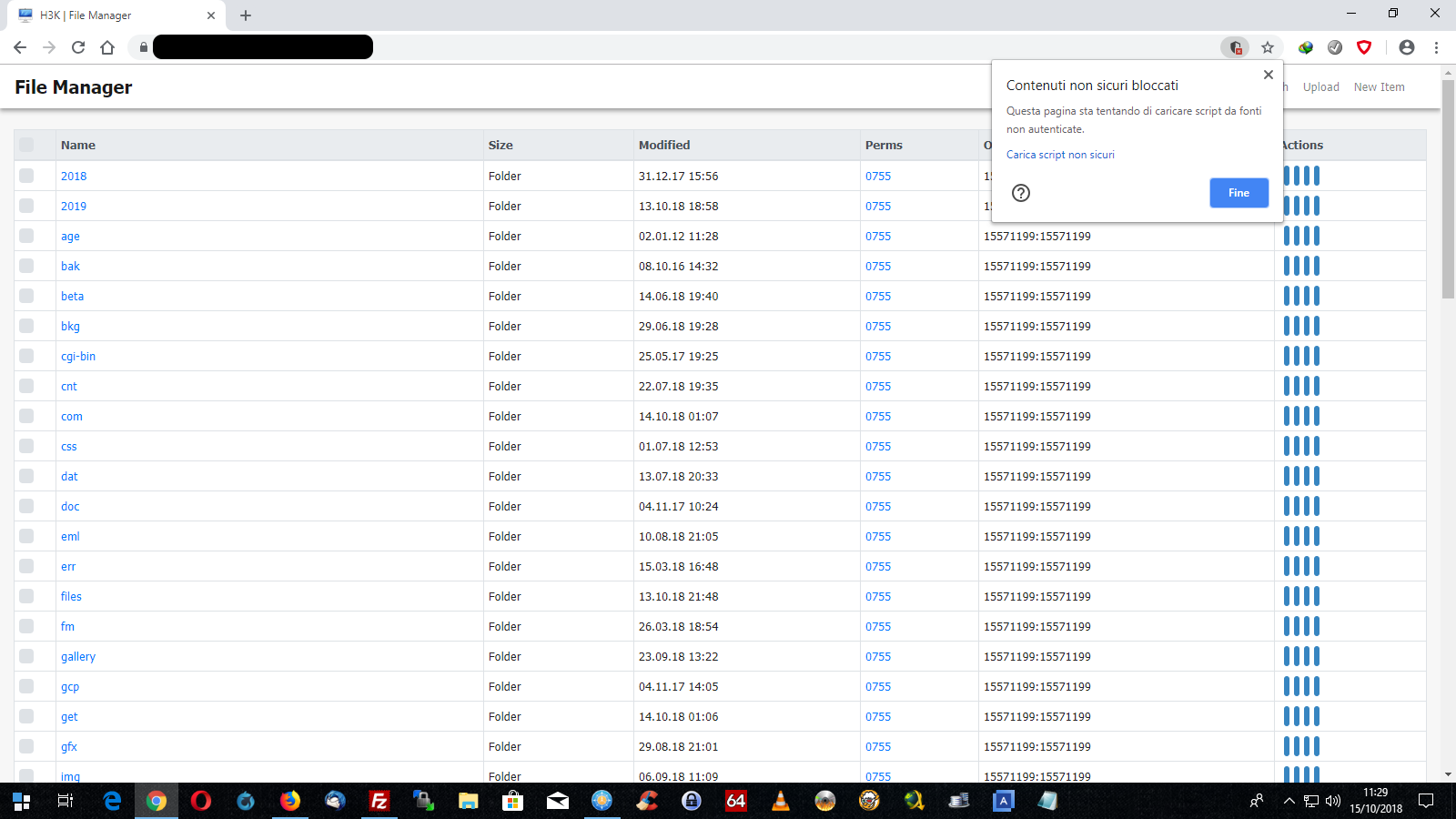This screenshot has height=819, width=1456.
Task: Open the Chrome browser profile icon
Action: 1407,46
